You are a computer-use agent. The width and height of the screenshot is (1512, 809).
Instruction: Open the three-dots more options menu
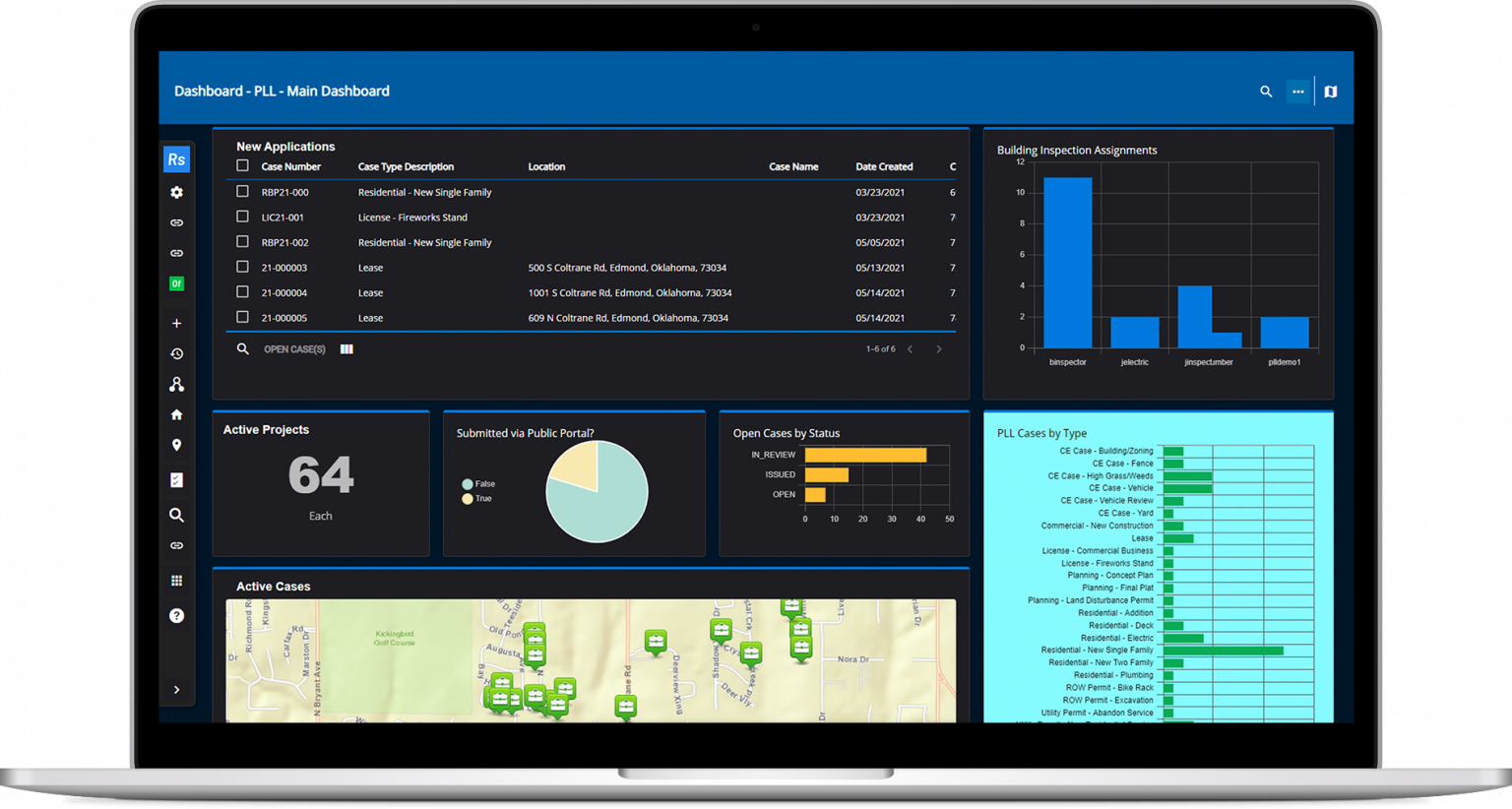coord(1298,92)
